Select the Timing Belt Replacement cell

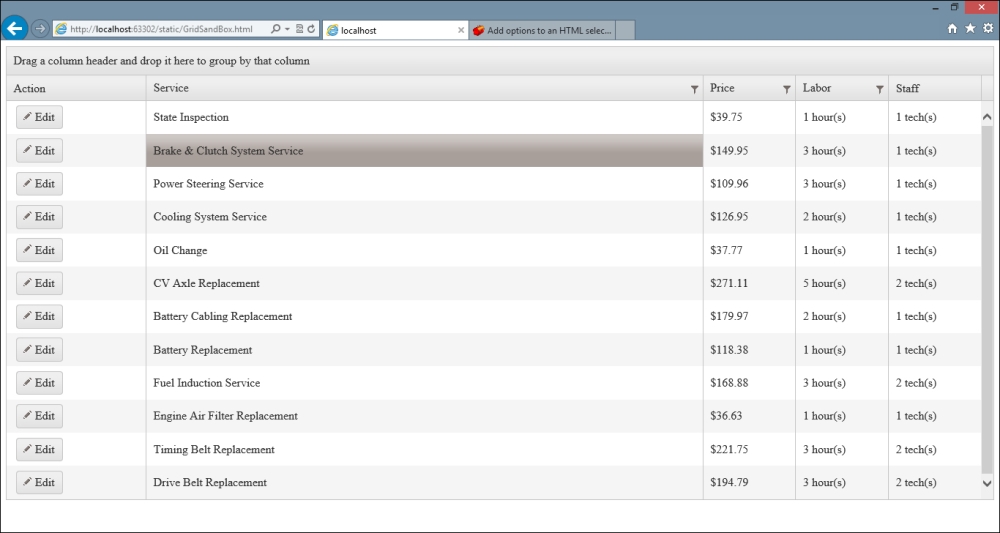point(425,449)
